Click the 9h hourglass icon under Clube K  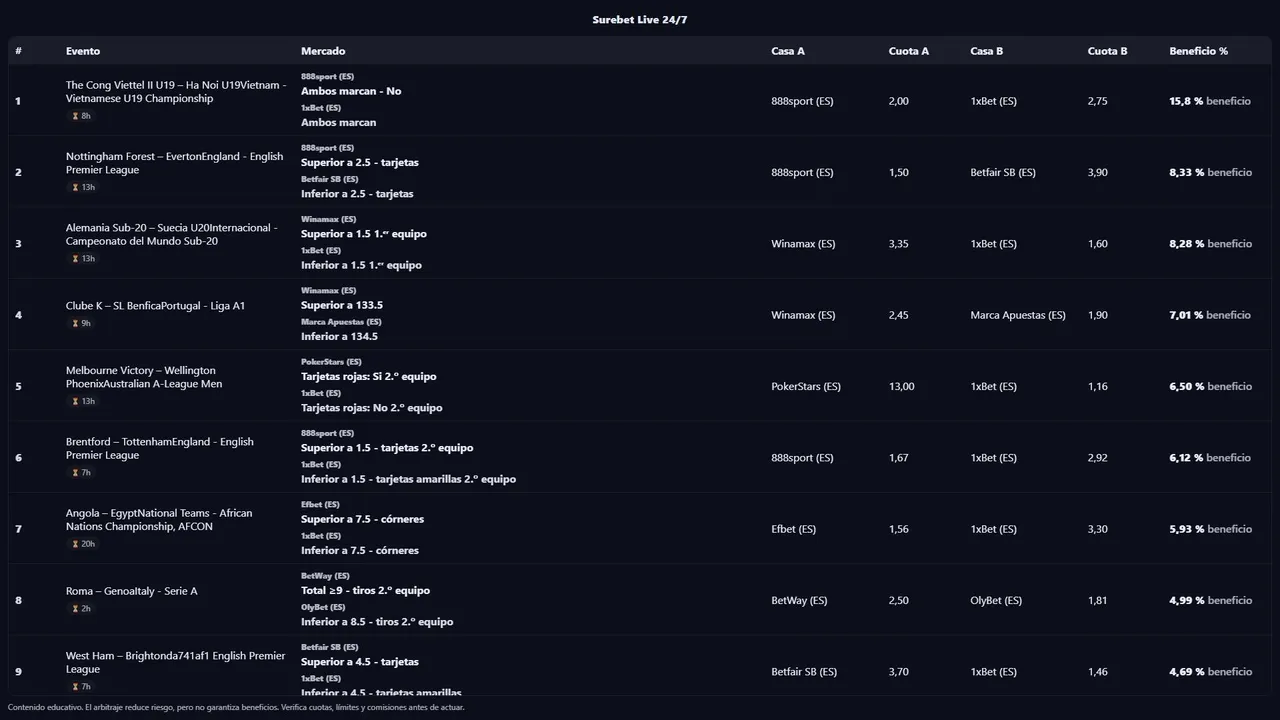pos(75,323)
